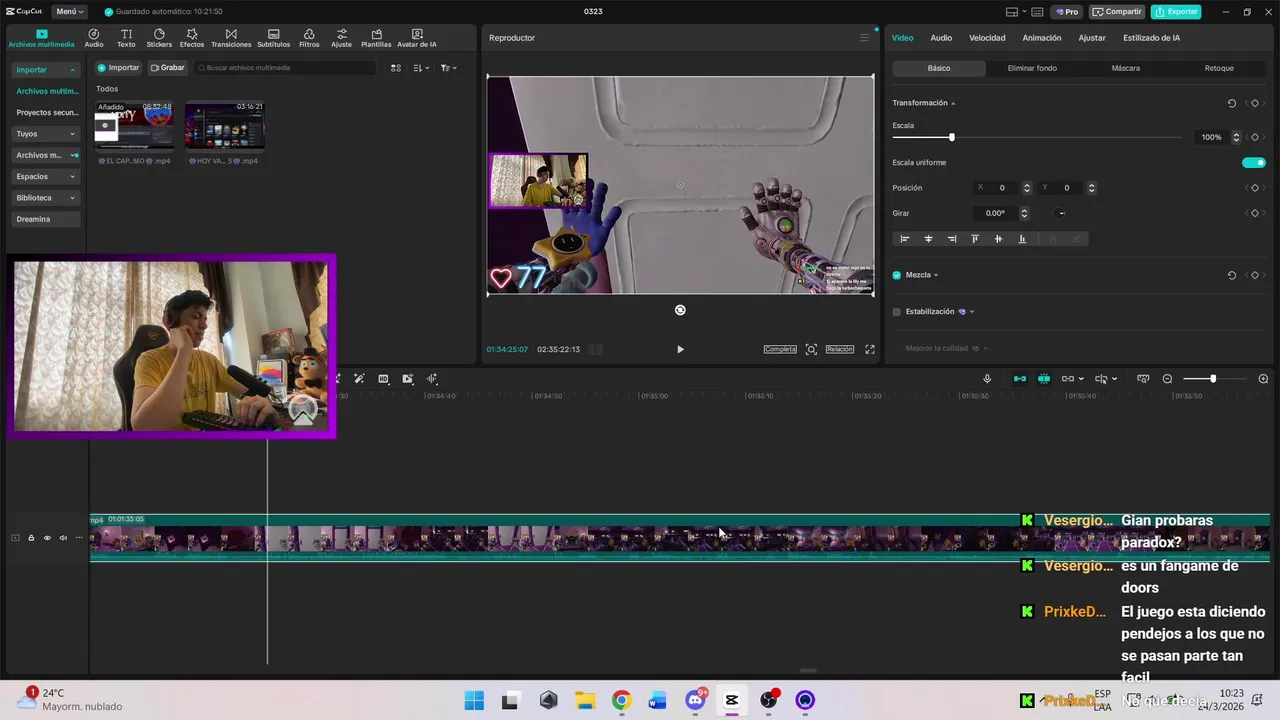Screen dimensions: 1280x720
Task: Open the media filter dropdown
Action: [449, 68]
